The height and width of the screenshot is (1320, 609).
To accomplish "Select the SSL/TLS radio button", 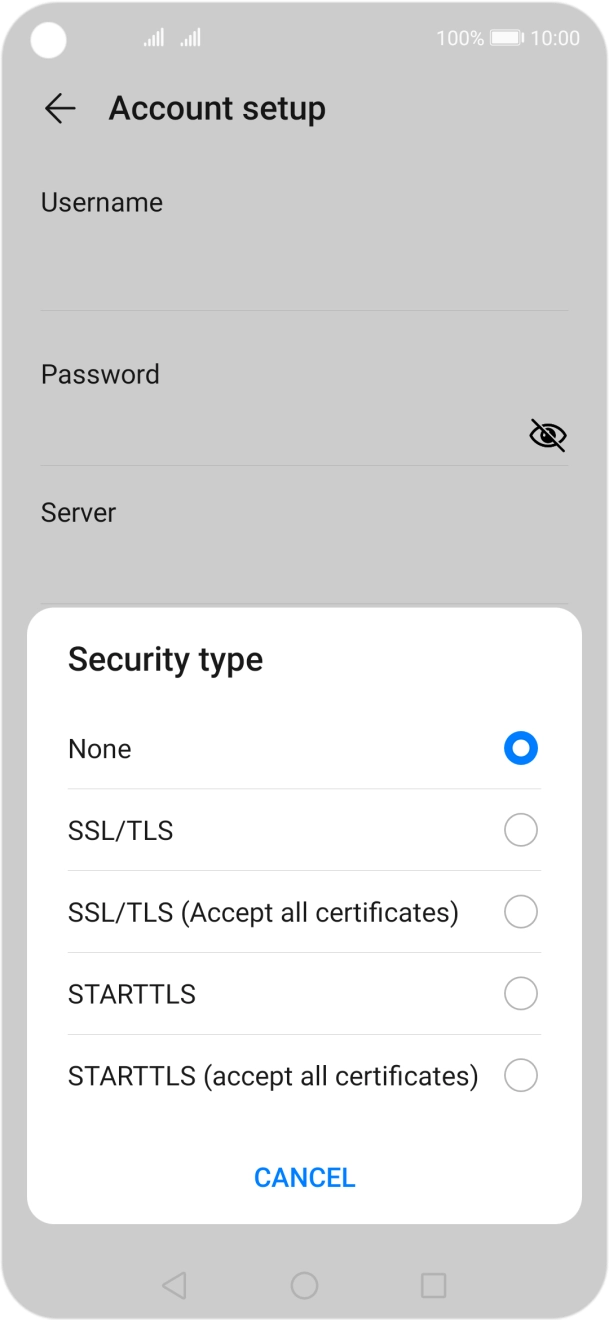I will pyautogui.click(x=520, y=830).
